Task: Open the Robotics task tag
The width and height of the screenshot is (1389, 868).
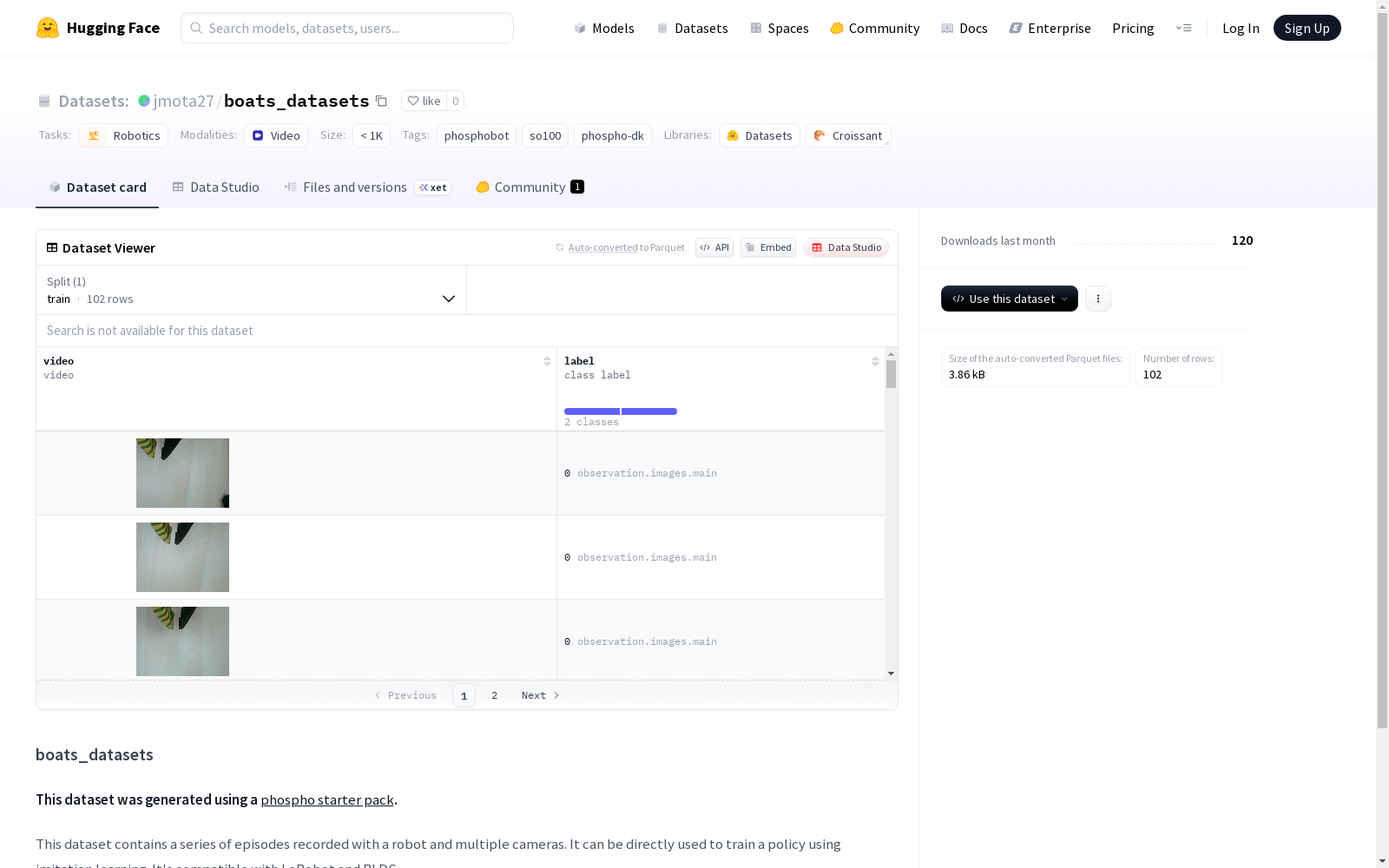Action: (x=123, y=135)
